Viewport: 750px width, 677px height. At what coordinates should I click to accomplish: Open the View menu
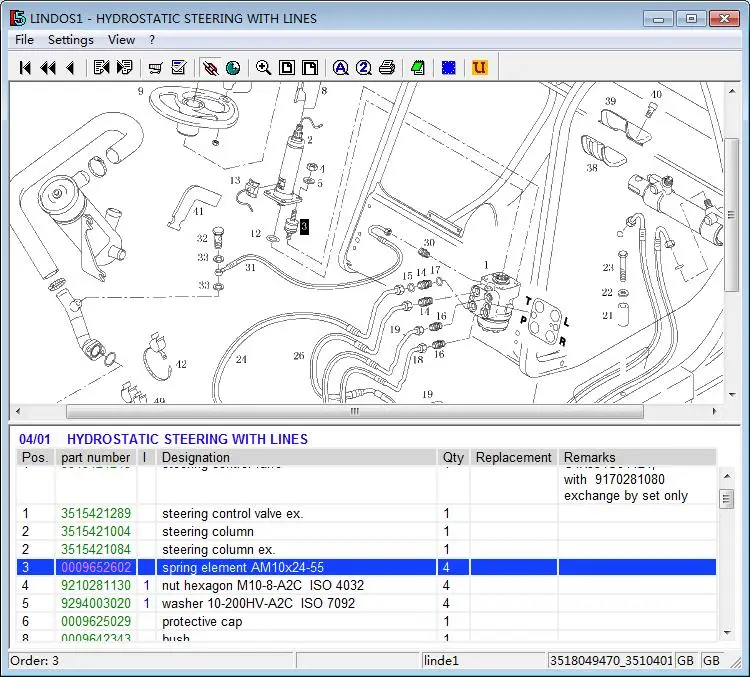click(x=121, y=40)
